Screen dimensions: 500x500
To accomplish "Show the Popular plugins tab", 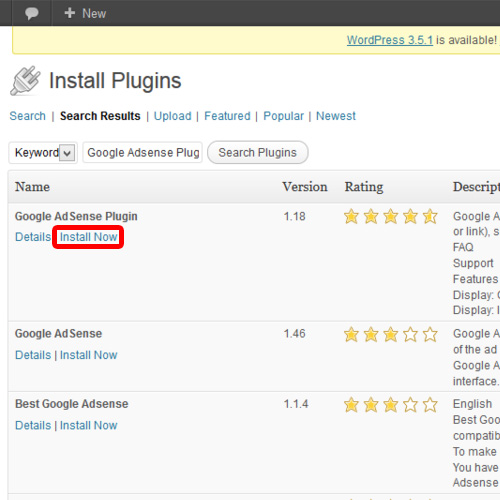I will (x=283, y=116).
